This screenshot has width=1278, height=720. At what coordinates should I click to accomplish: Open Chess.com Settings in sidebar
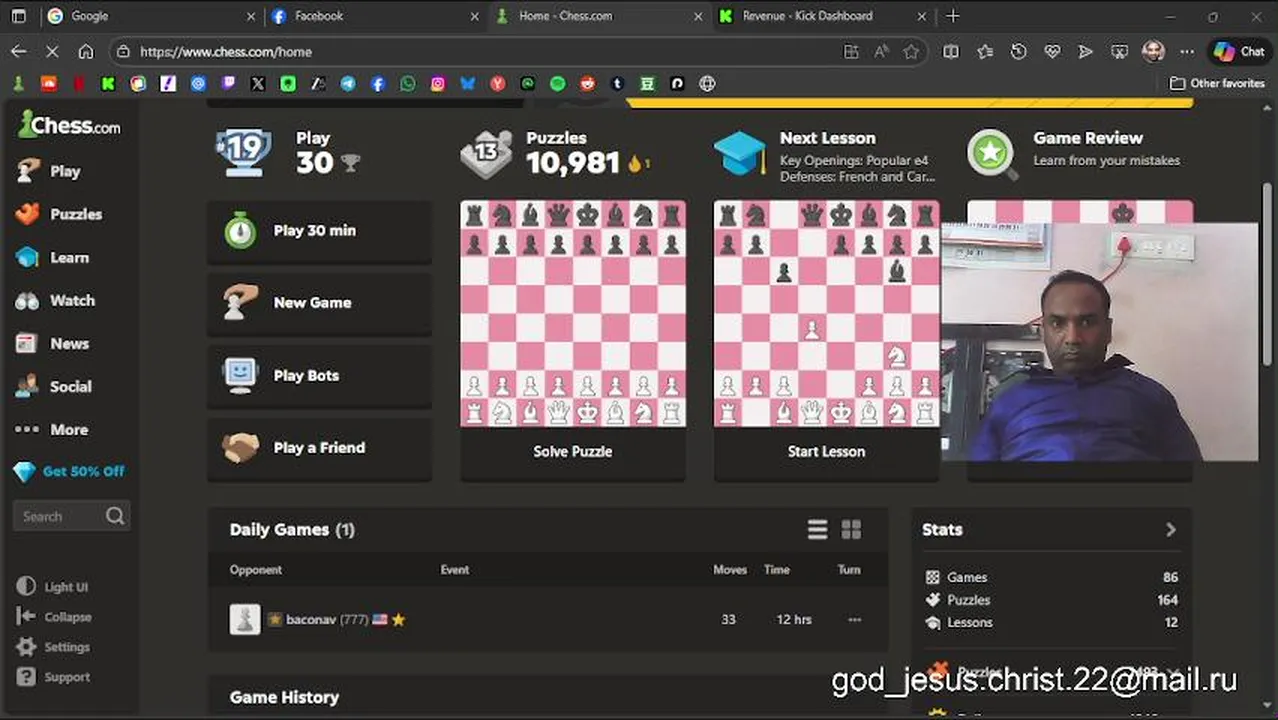pyautogui.click(x=54, y=647)
